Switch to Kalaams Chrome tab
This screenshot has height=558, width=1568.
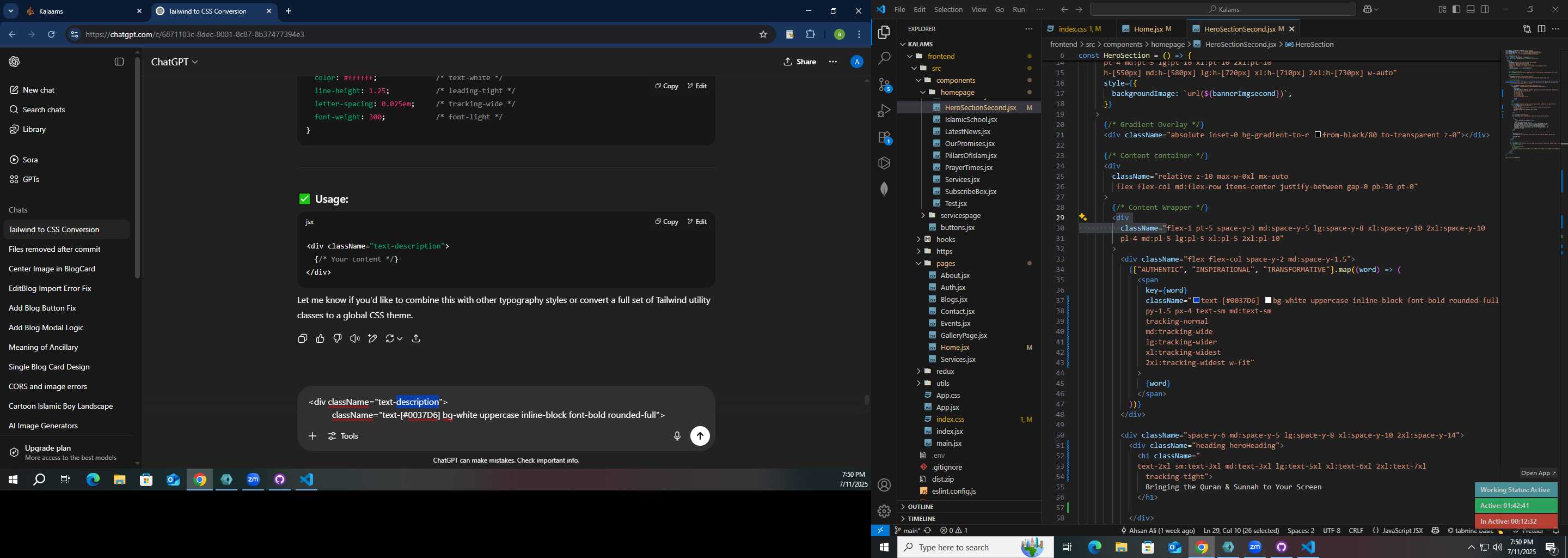[84, 11]
